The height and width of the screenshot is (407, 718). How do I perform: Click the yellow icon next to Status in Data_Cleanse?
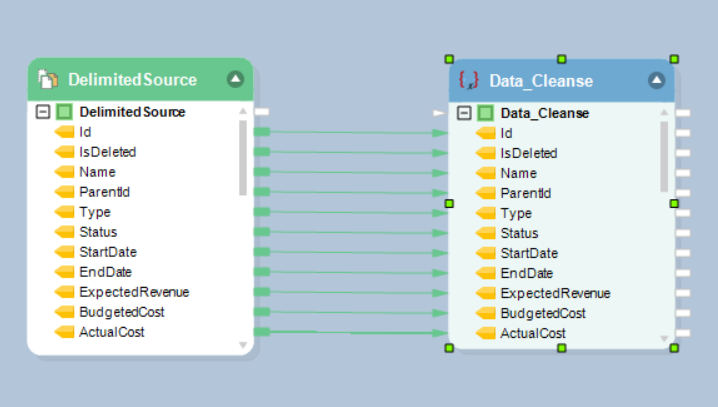(486, 233)
